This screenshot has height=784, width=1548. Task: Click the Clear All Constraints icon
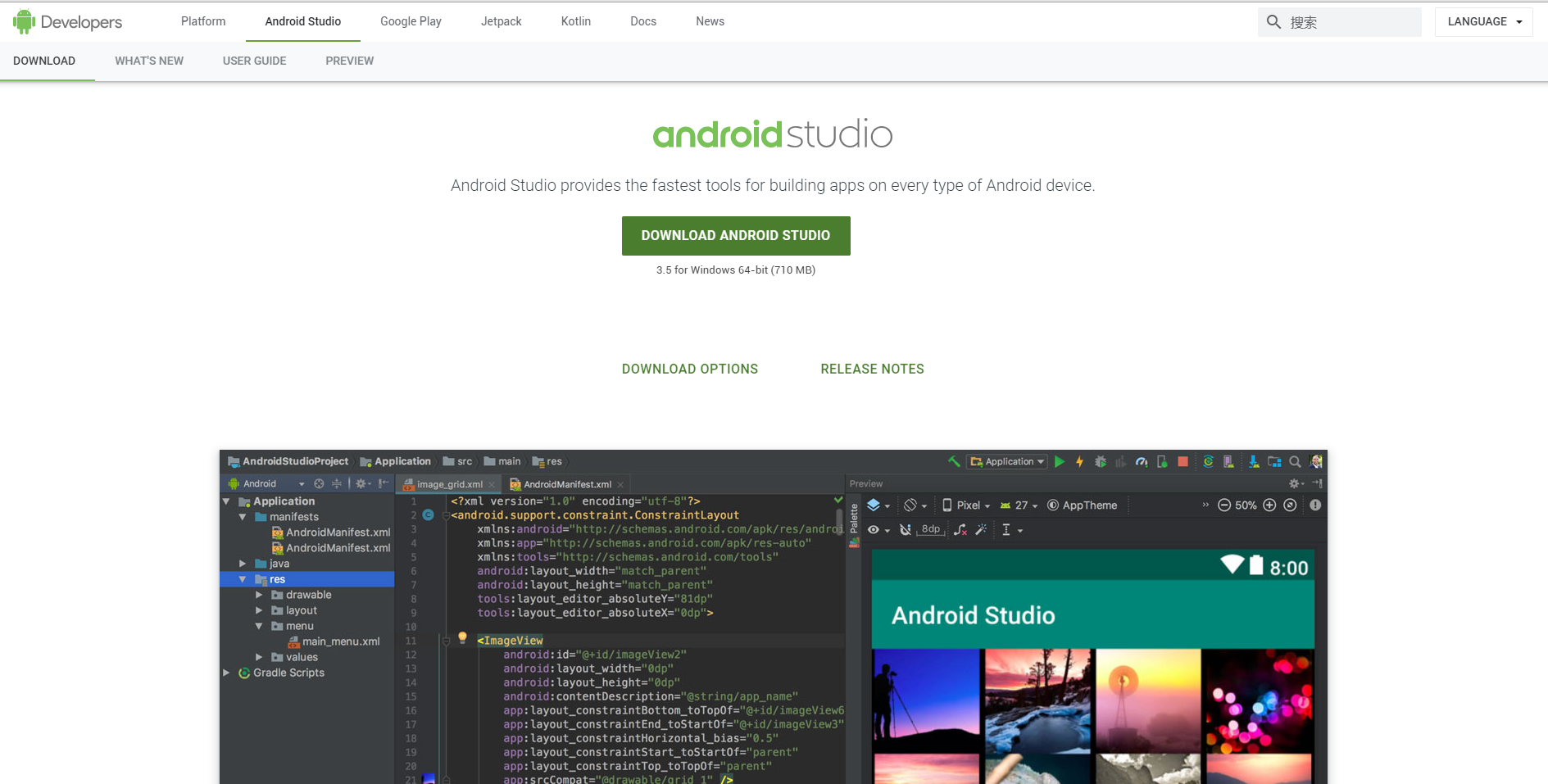(960, 530)
